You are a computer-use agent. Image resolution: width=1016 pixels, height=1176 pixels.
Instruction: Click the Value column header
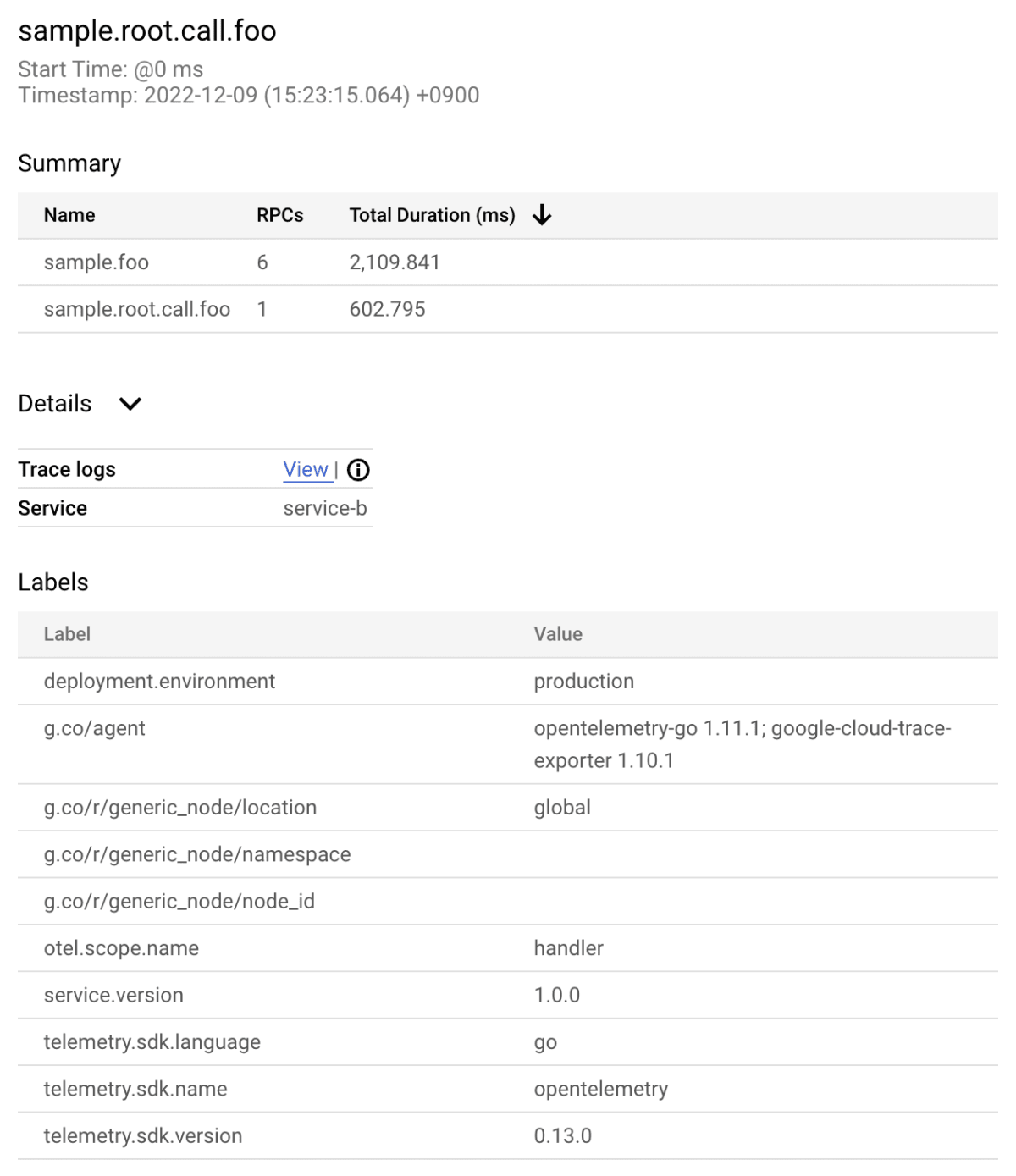[558, 634]
